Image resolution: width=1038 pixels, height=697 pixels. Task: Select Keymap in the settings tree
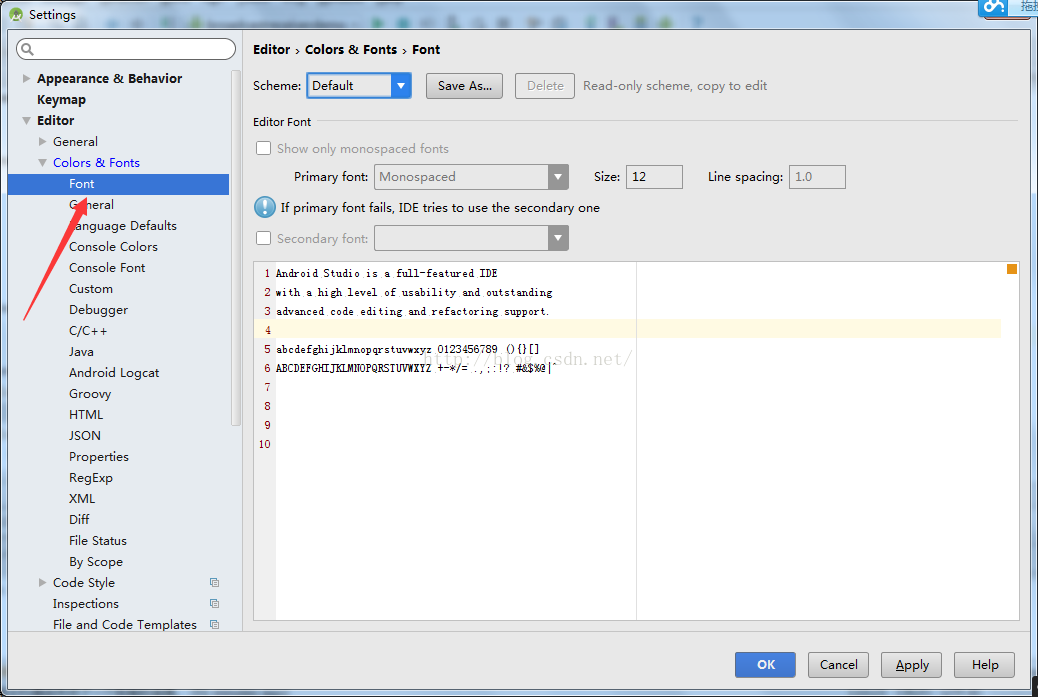point(62,99)
